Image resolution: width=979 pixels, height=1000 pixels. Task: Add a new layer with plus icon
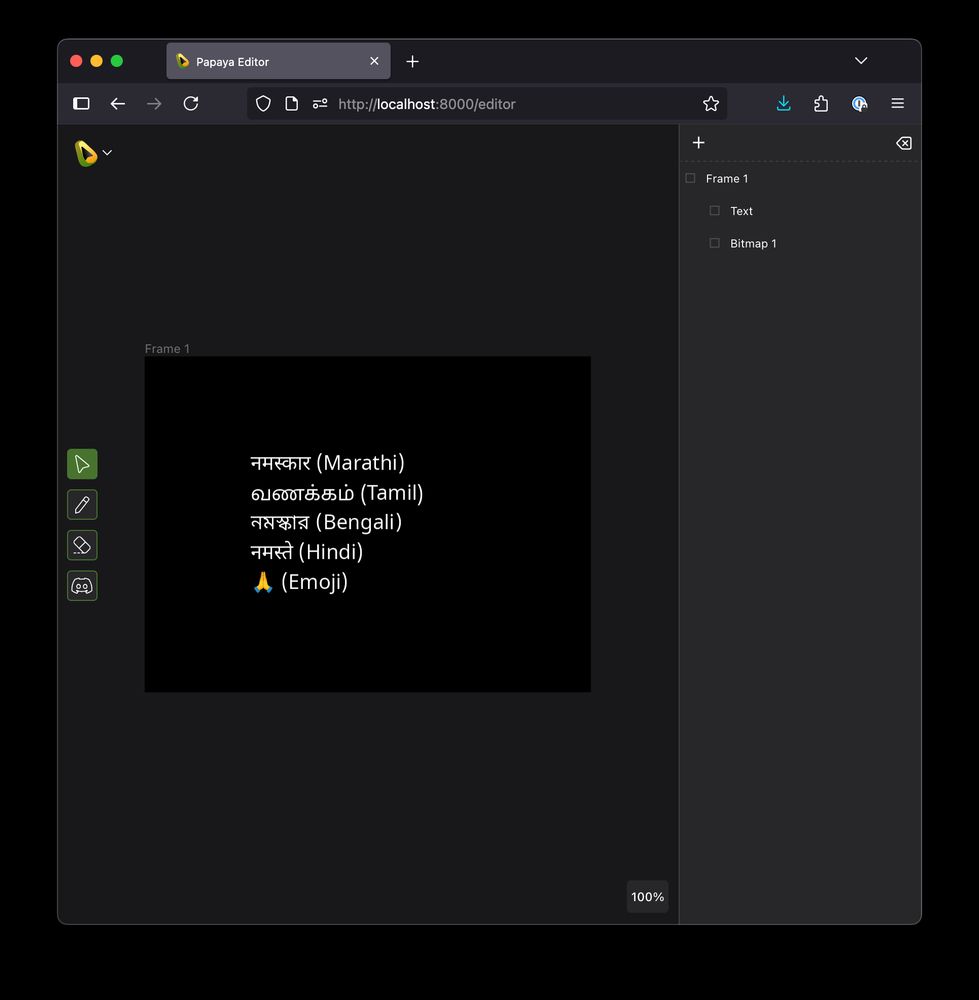tap(698, 142)
